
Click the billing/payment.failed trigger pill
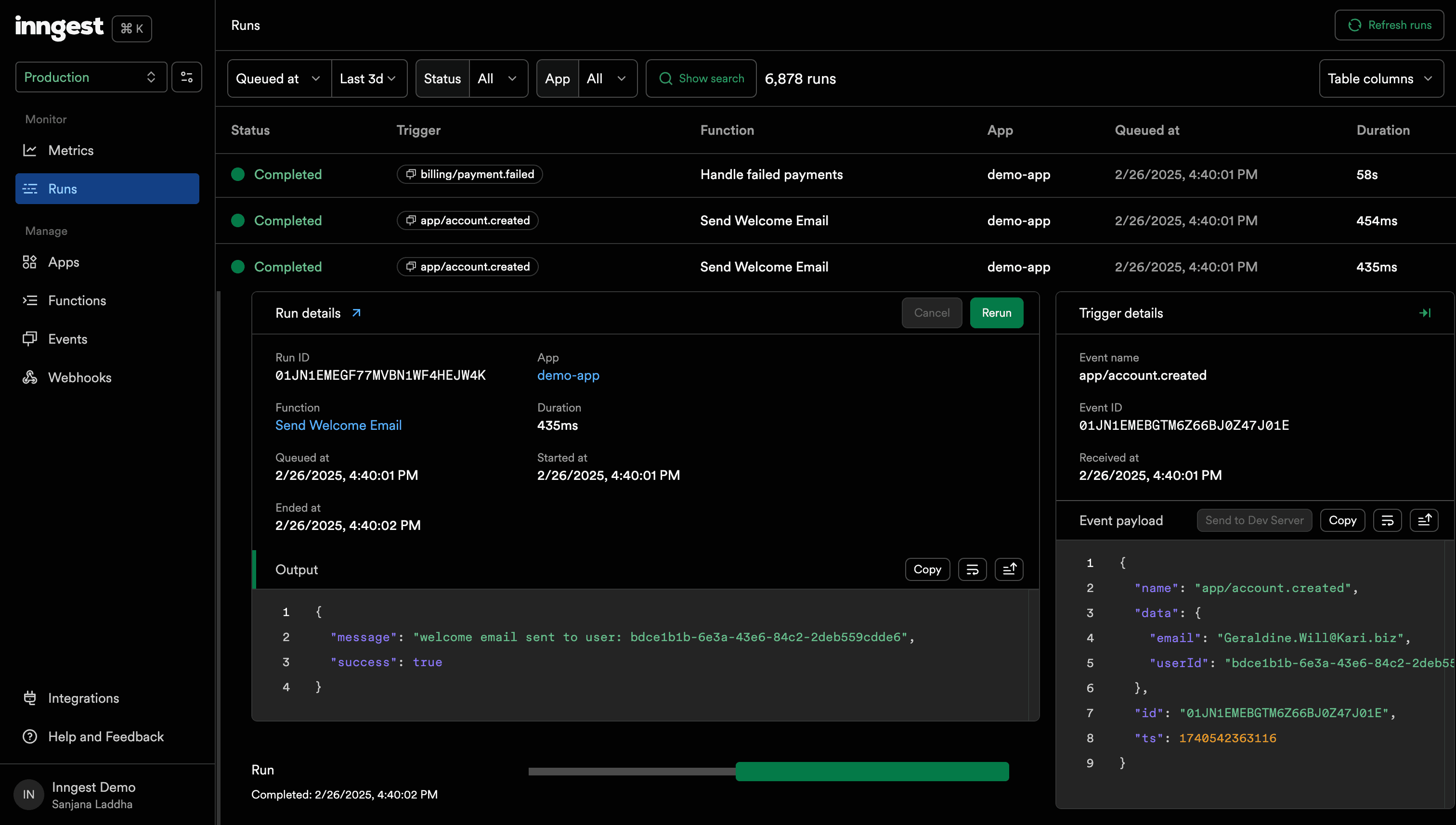[x=470, y=174]
